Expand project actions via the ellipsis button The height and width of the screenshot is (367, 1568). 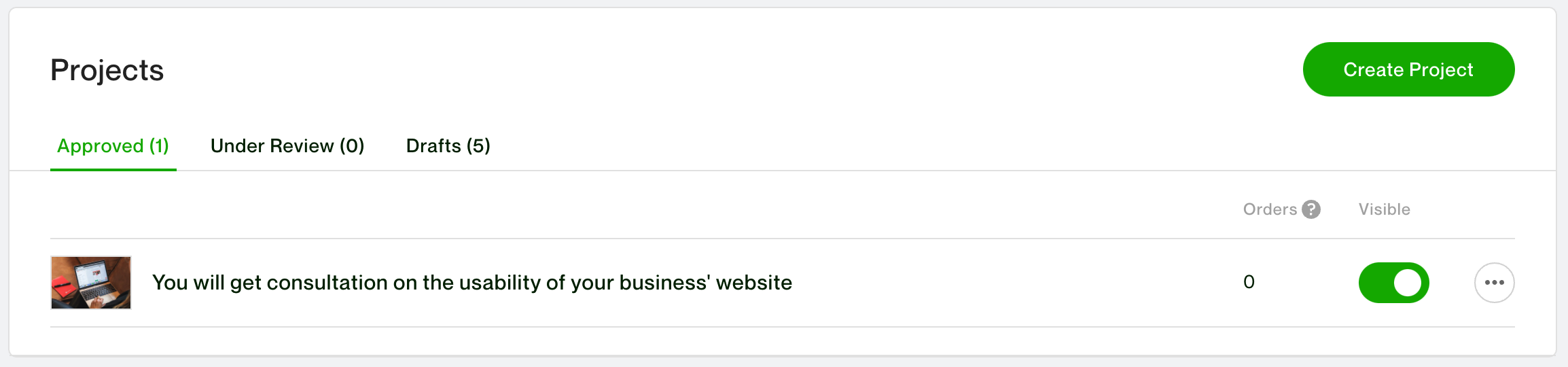(x=1494, y=283)
